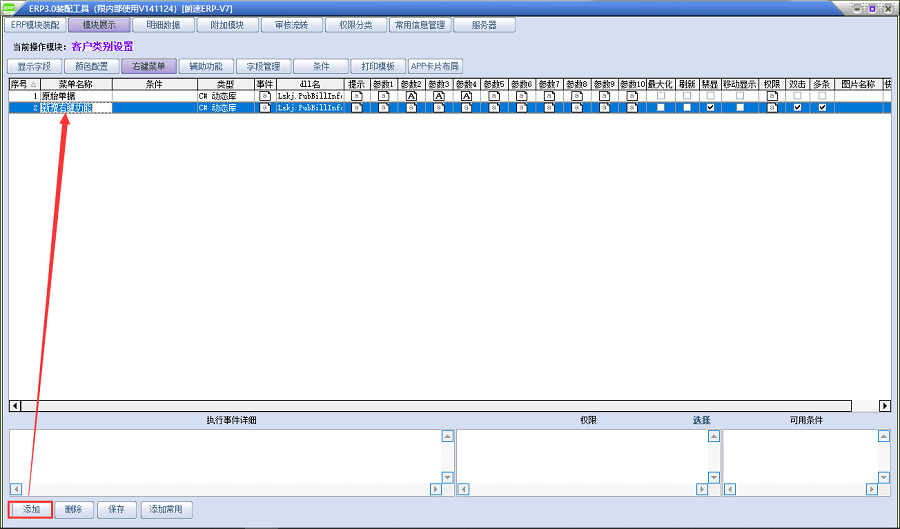The image size is (900, 529).
Task: Click the 添加 button
Action: coord(31,509)
